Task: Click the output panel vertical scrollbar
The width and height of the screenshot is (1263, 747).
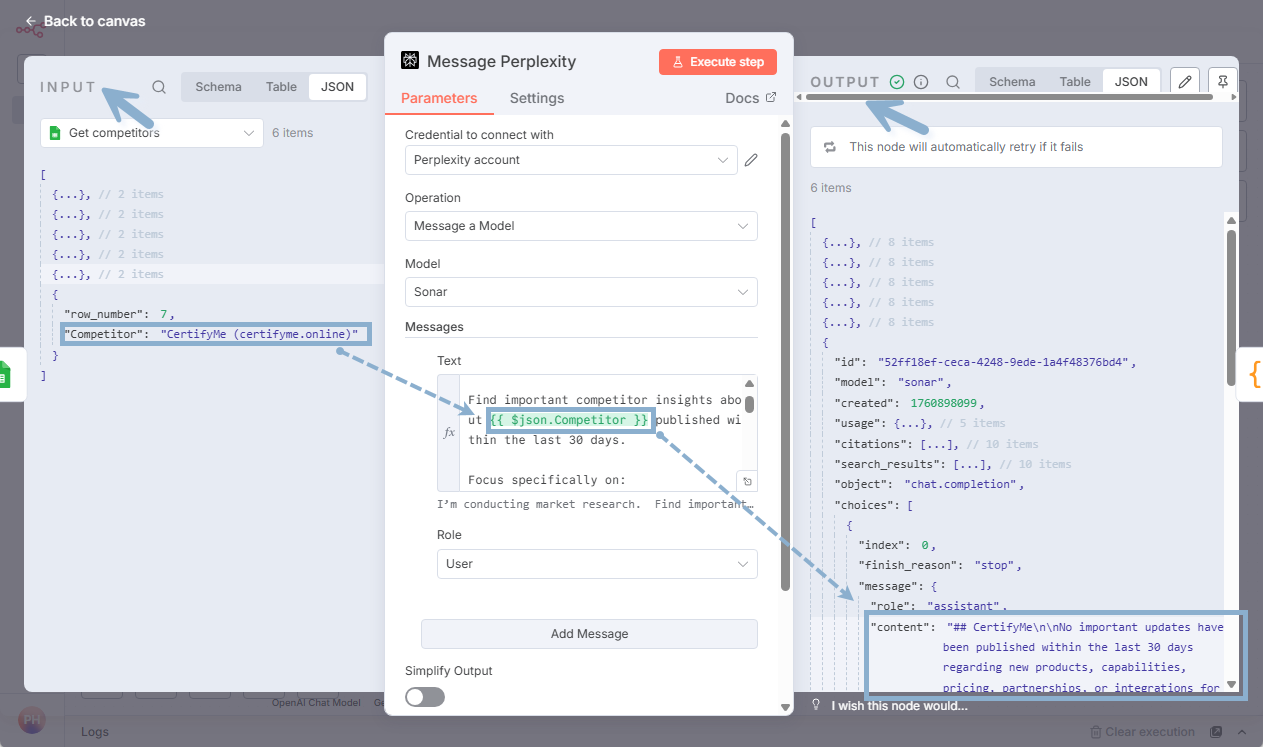Action: tap(1231, 308)
